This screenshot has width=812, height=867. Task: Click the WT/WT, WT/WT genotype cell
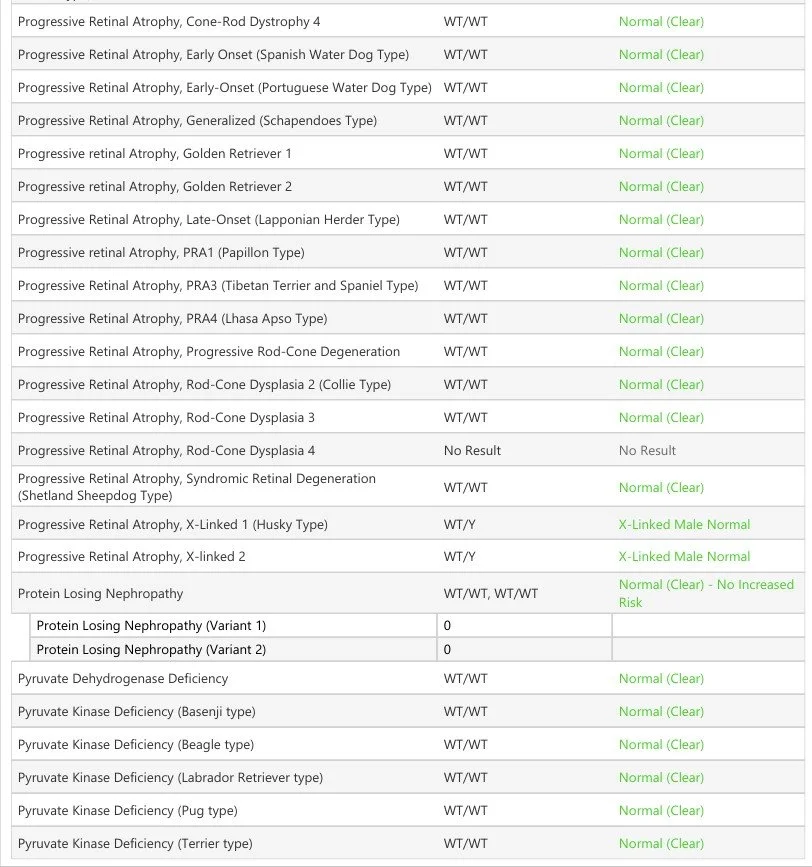(x=491, y=593)
